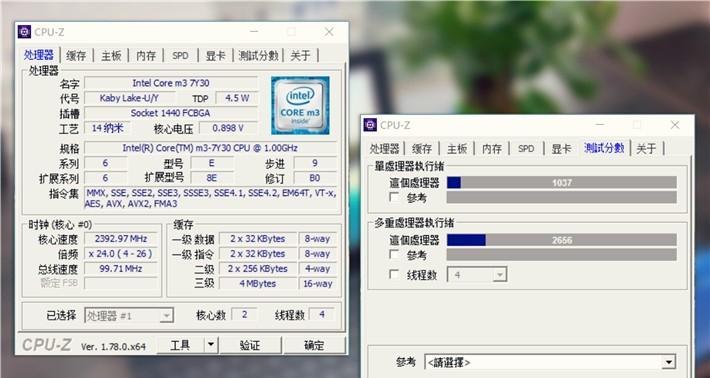
Task: Click the empty multi-thread 參考 reference bar
Action: 561,254
